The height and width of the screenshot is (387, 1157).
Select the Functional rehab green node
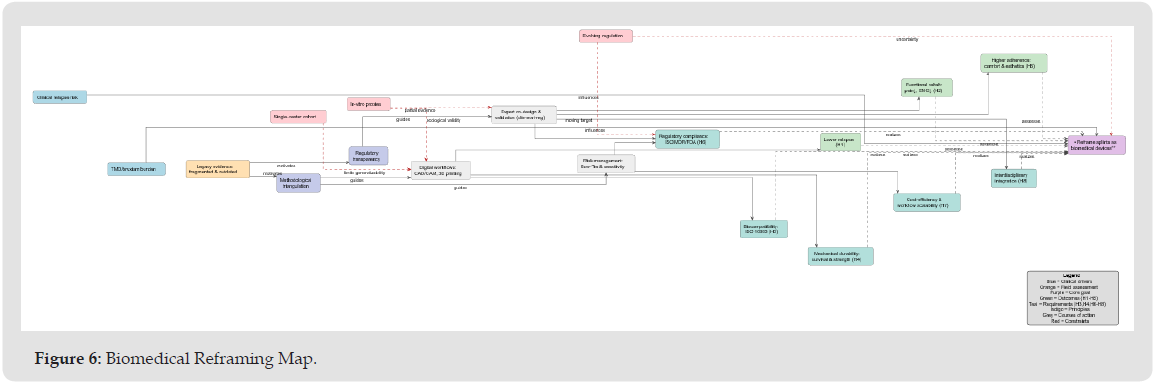(x=927, y=87)
